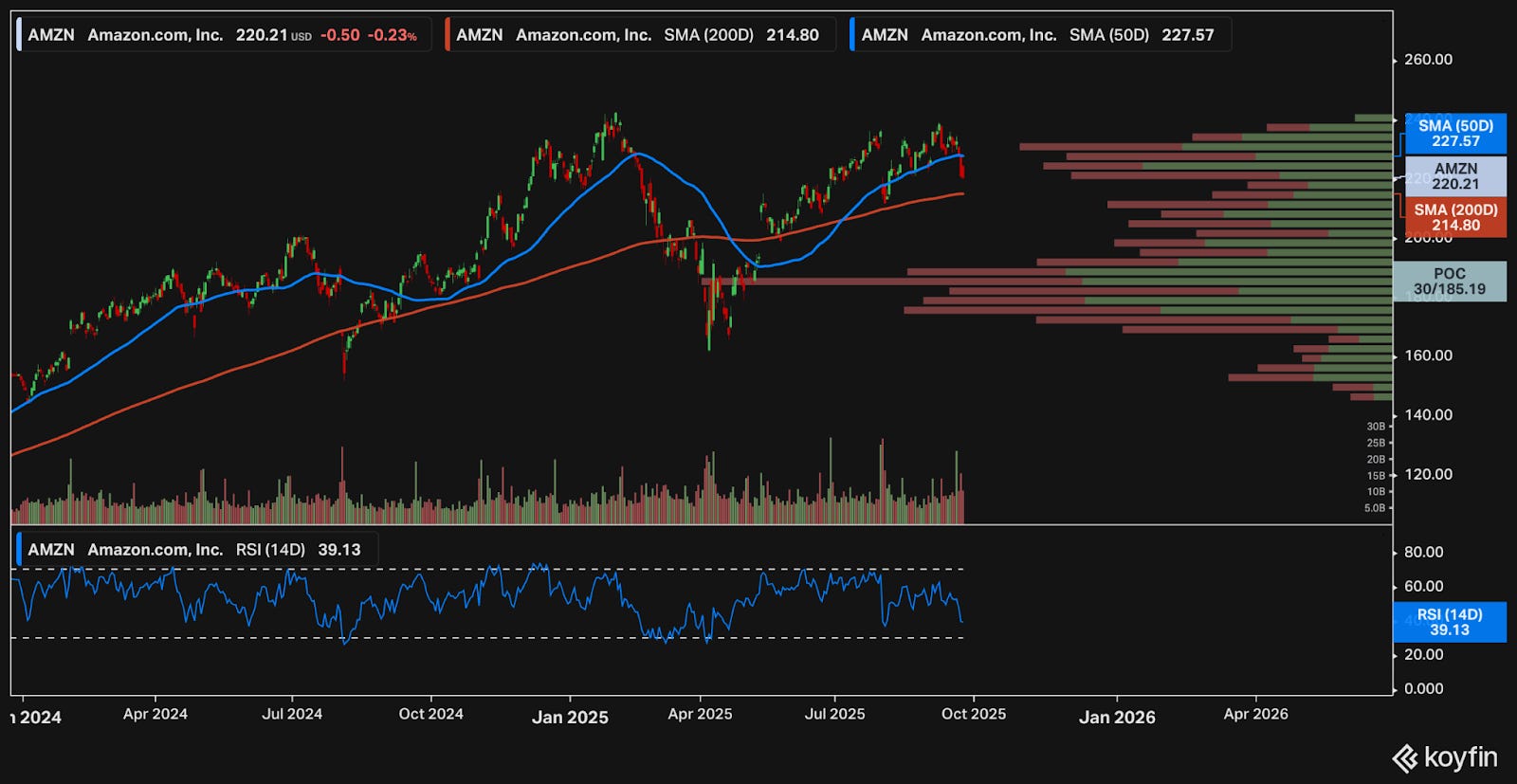Click the RSI (14D) 39.13 axis tag
Image resolution: width=1517 pixels, height=784 pixels.
pos(1450,622)
